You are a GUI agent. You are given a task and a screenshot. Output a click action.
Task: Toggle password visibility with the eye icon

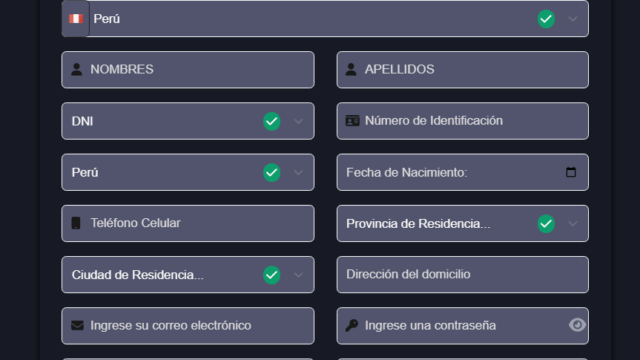577,325
